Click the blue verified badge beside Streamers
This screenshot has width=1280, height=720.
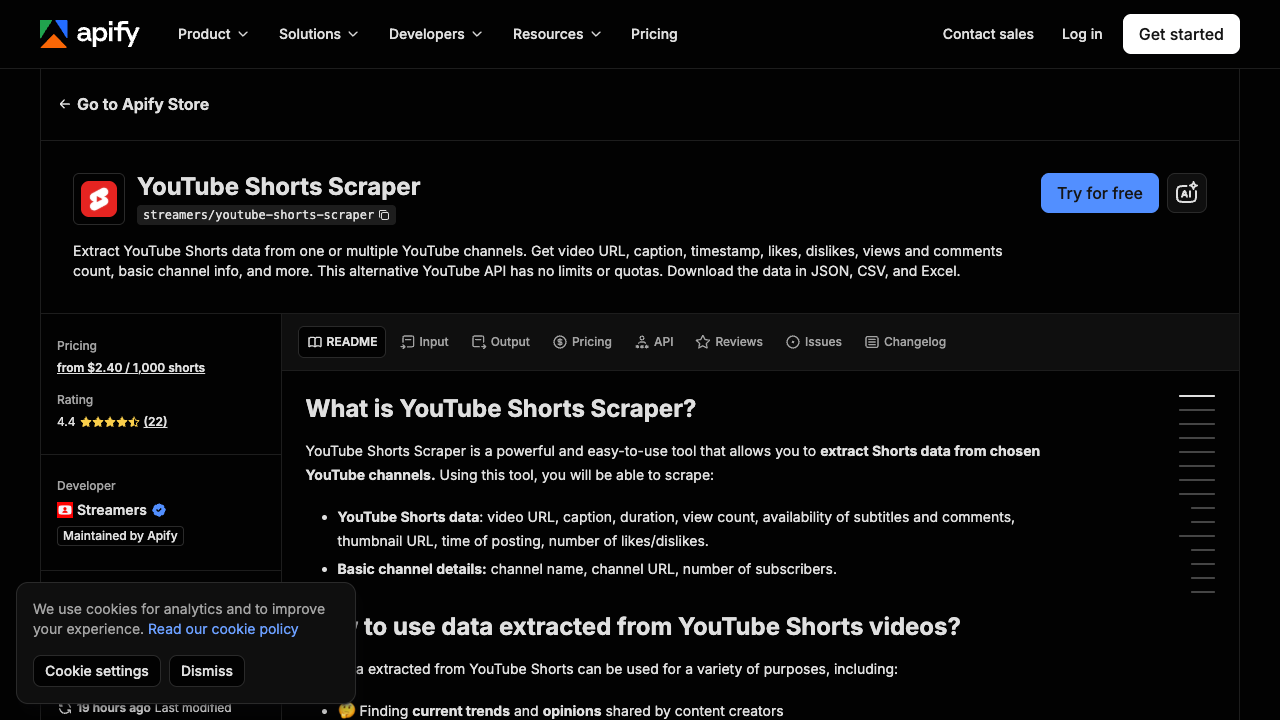click(159, 510)
